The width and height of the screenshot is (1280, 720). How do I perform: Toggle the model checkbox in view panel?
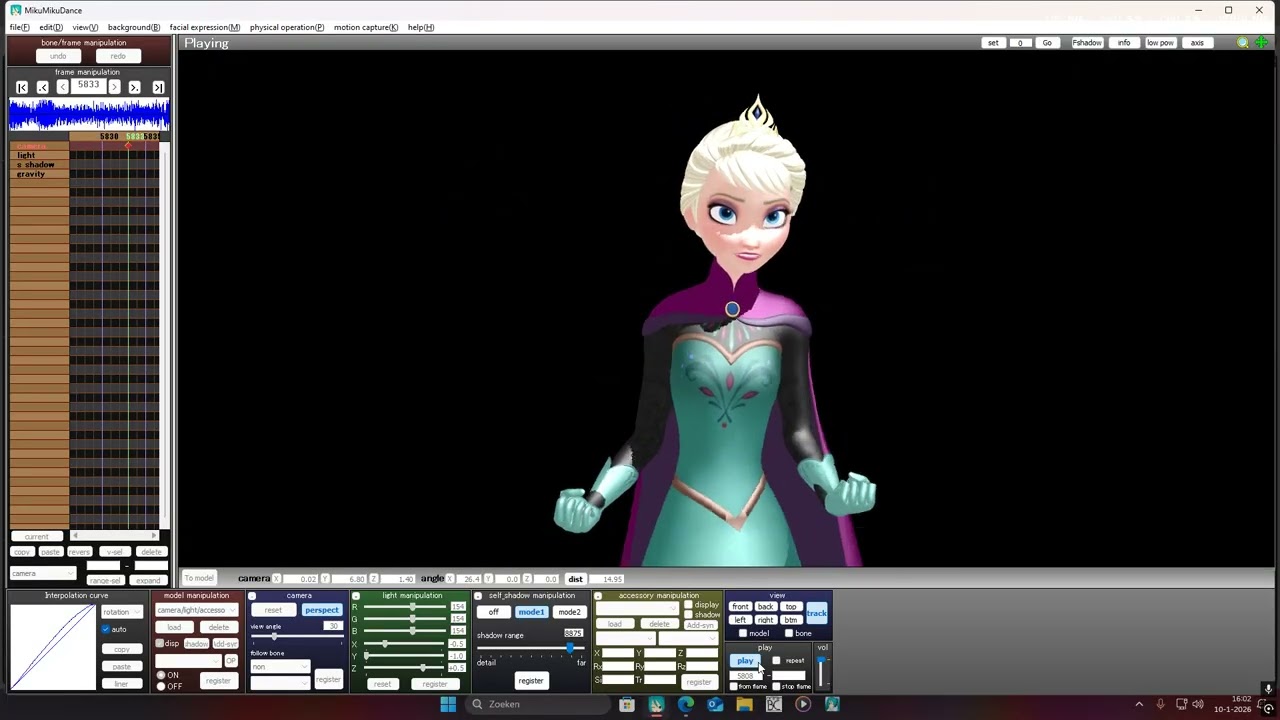[x=743, y=633]
